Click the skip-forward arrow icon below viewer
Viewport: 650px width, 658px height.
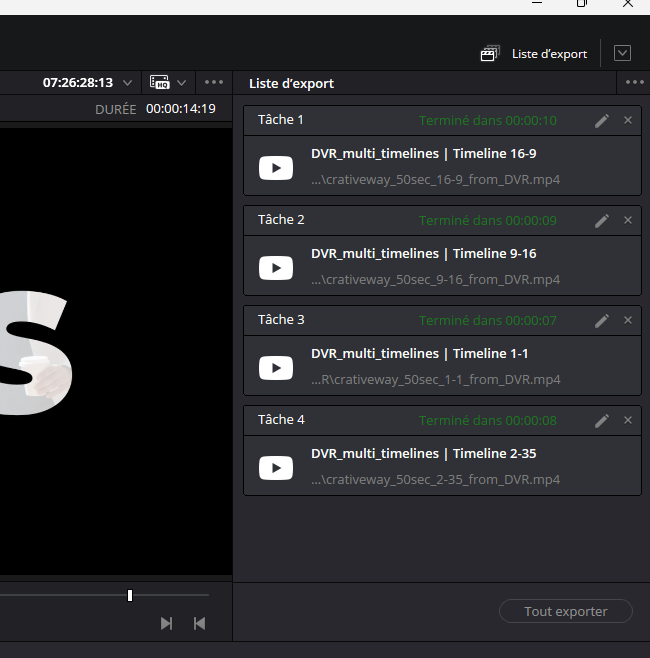click(x=166, y=623)
